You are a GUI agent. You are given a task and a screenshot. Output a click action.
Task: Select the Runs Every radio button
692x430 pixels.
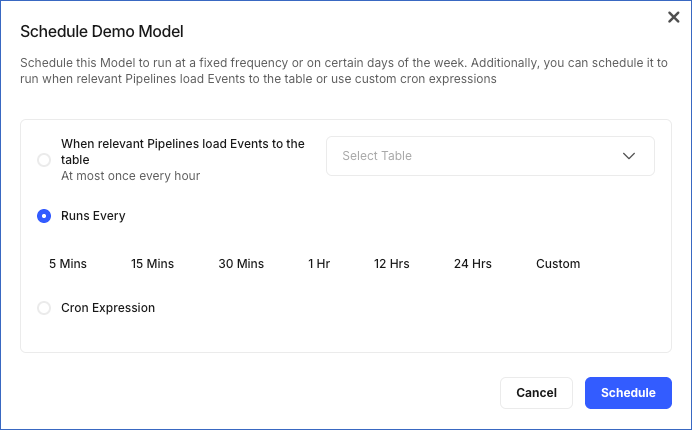(x=44, y=216)
